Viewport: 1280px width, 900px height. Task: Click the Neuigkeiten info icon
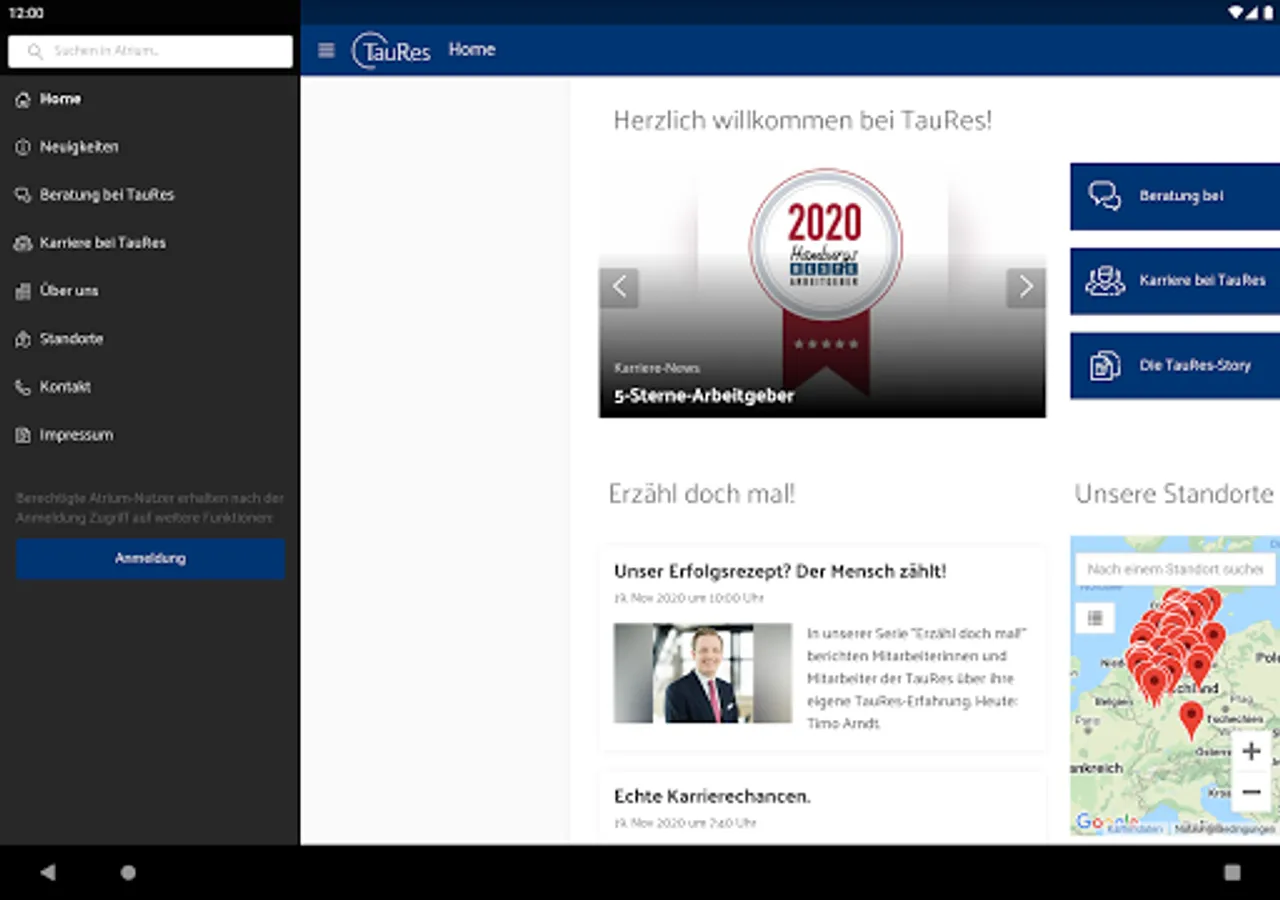(23, 147)
